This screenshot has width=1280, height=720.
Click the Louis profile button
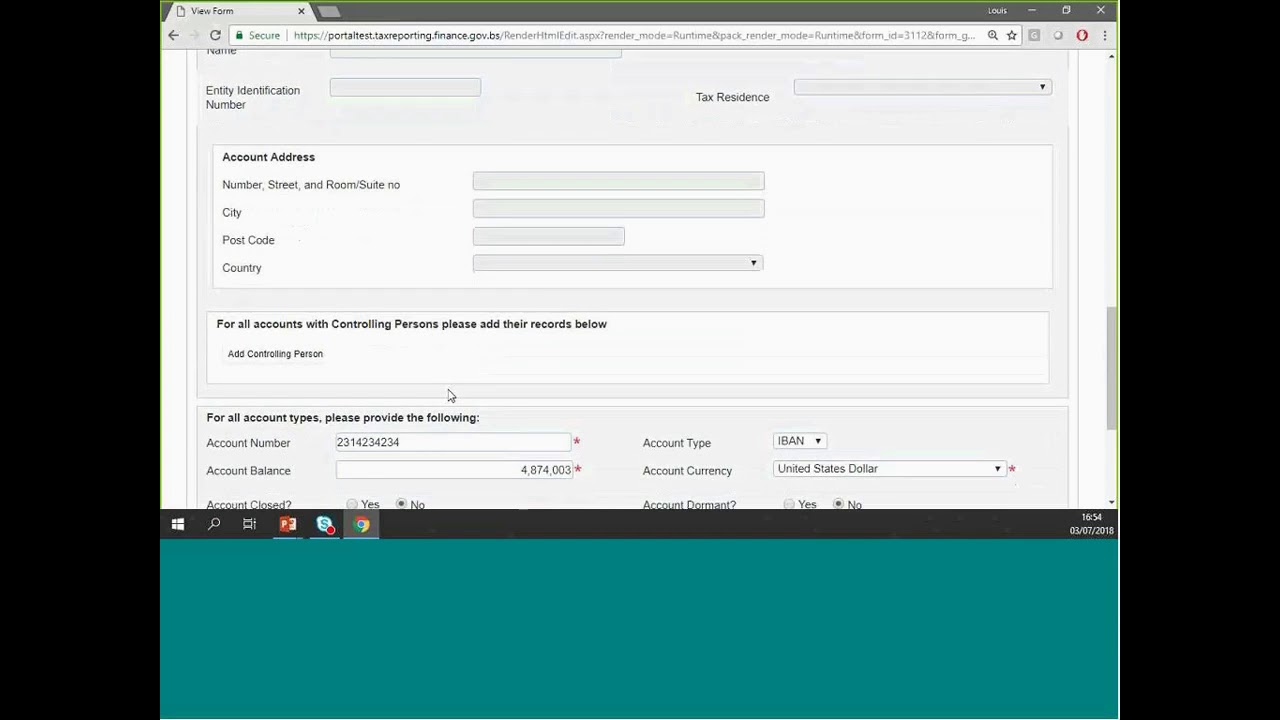pos(997,11)
